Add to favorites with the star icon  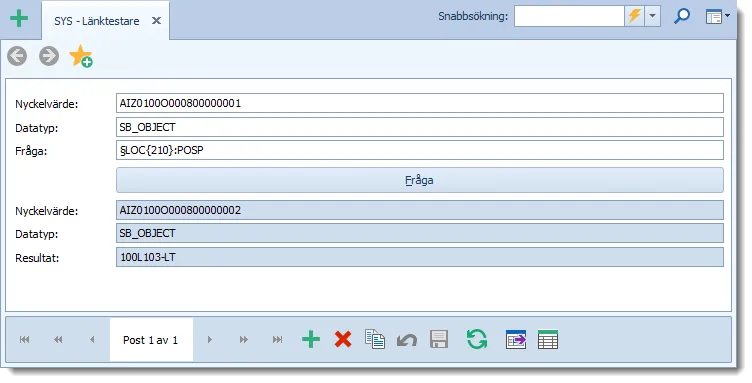coord(81,56)
